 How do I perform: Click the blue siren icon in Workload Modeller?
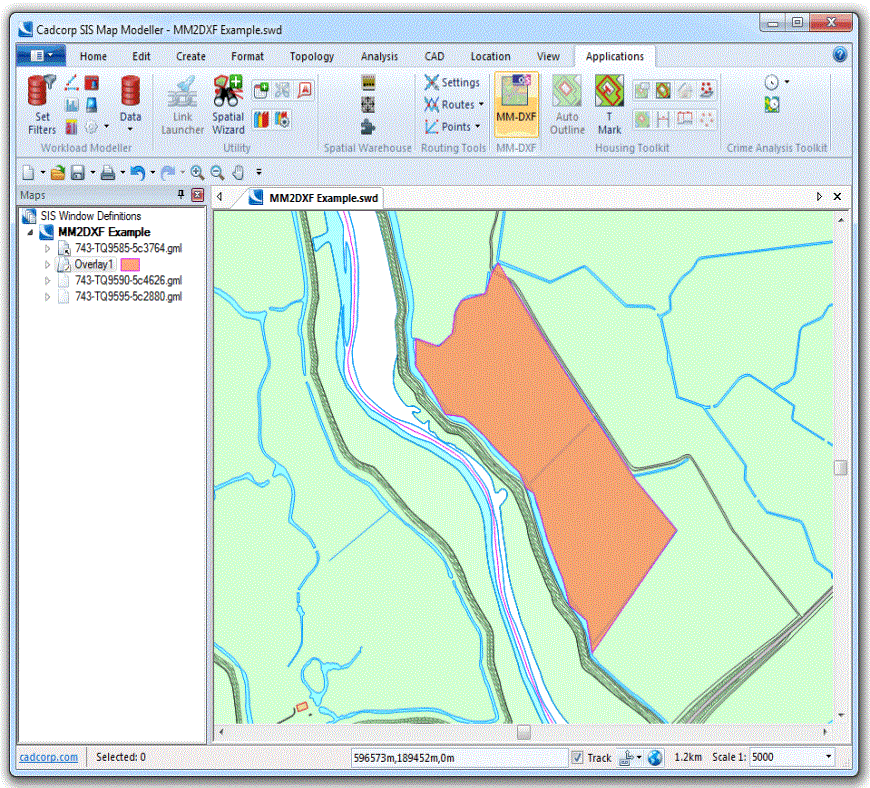[x=92, y=105]
